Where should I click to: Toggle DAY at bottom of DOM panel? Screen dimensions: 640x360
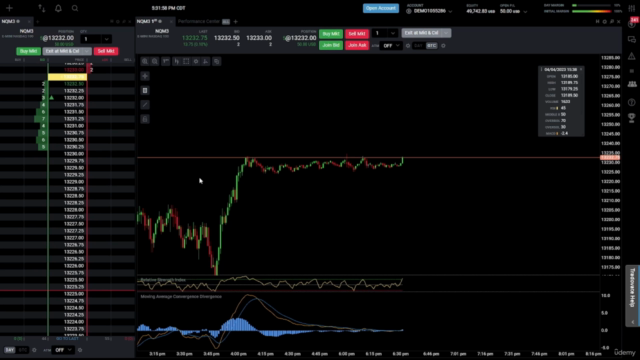pos(10,350)
